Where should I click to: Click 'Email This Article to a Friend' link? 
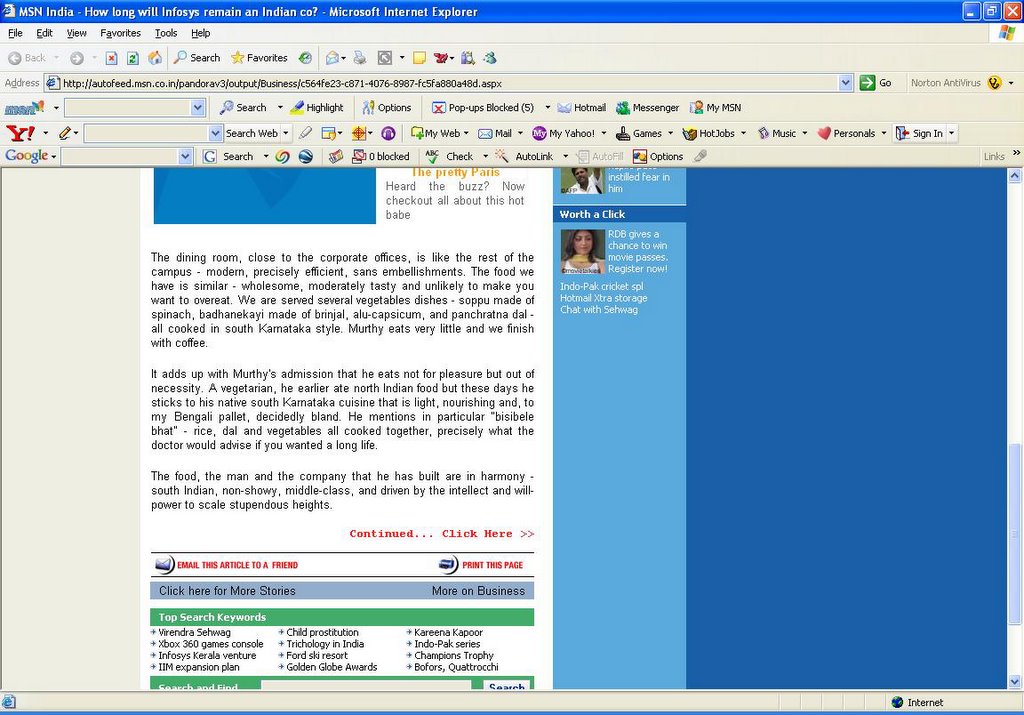[x=237, y=565]
